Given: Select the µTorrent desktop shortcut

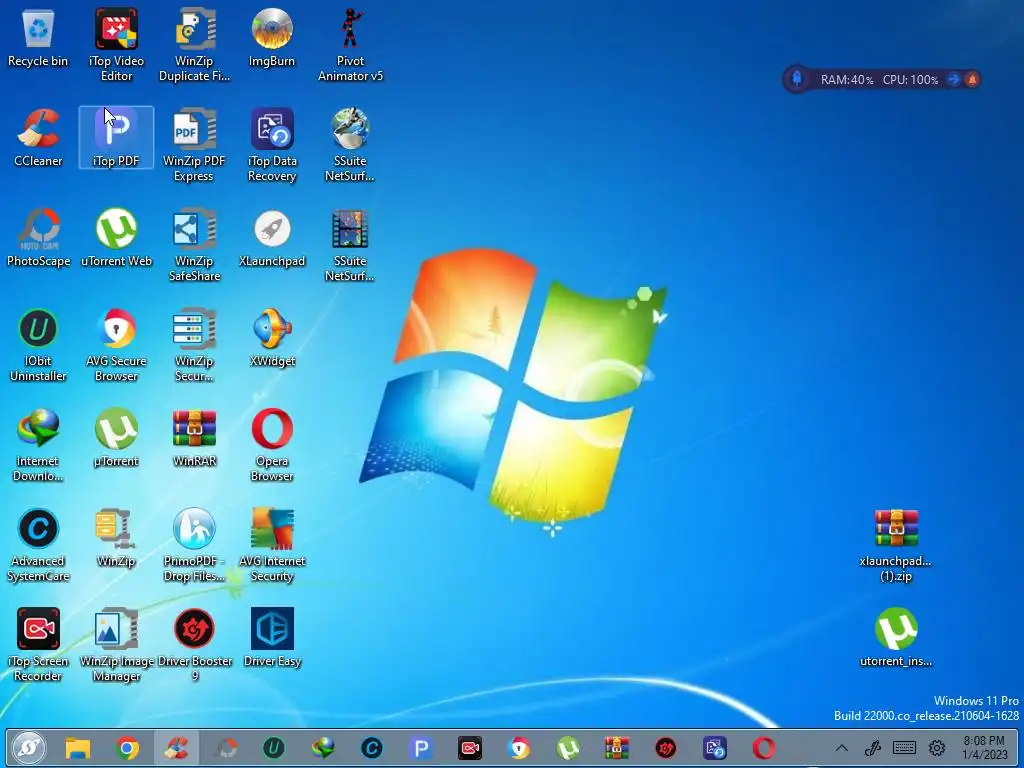Looking at the screenshot, I should click(116, 438).
